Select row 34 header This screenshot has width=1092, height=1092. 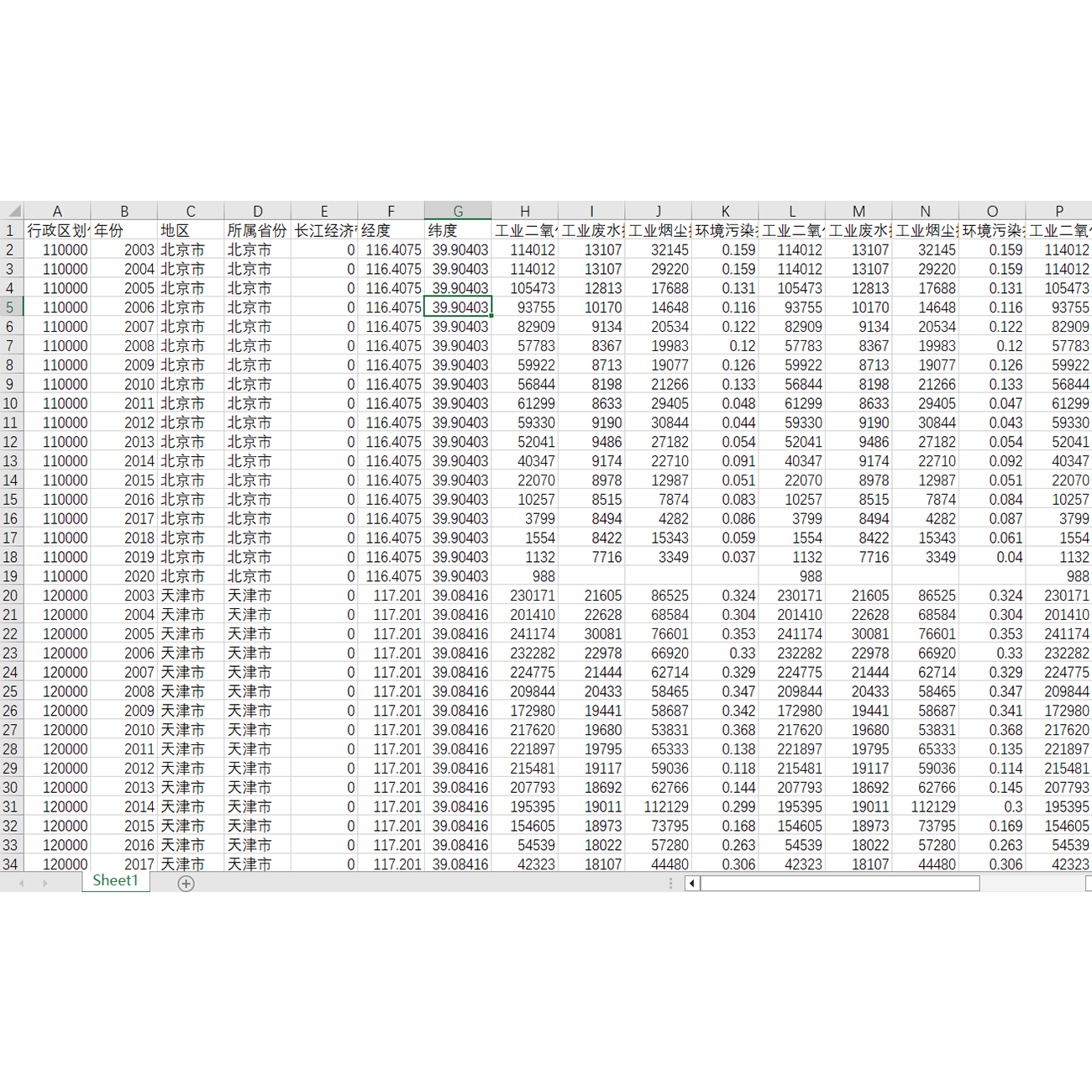tap(11, 864)
